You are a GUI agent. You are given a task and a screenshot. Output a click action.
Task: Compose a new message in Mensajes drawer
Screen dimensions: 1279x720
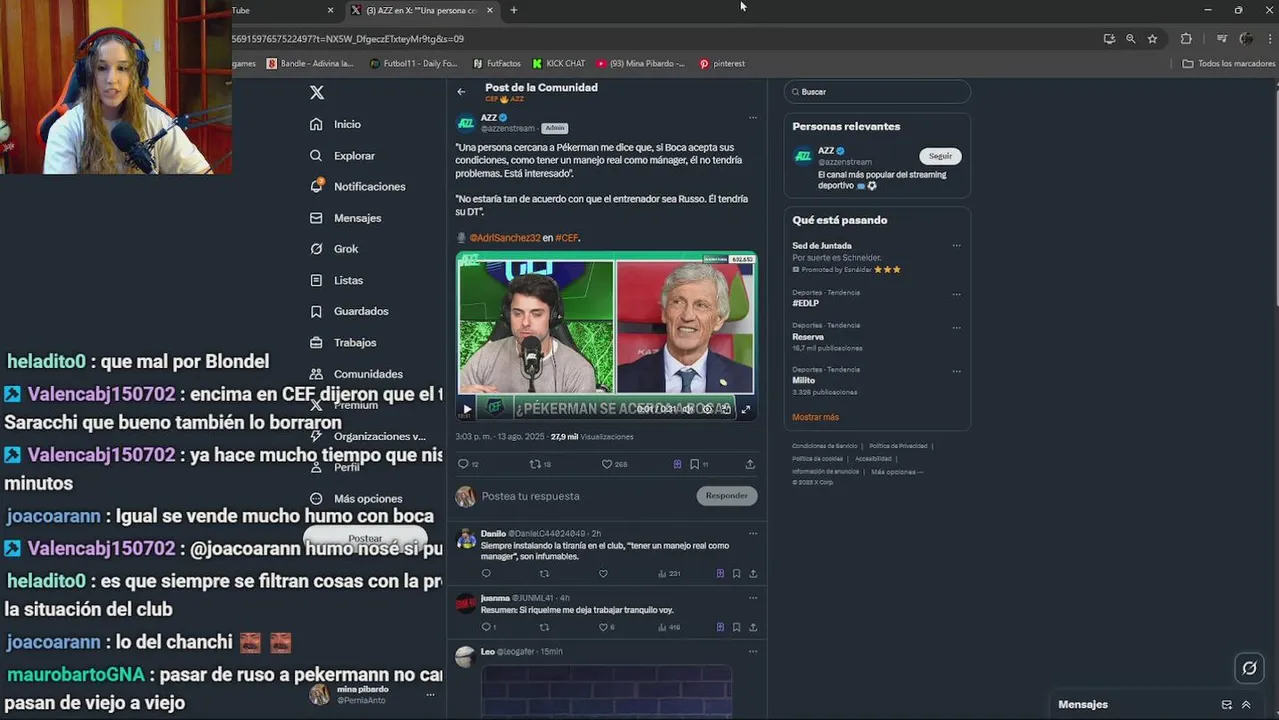coord(1227,705)
